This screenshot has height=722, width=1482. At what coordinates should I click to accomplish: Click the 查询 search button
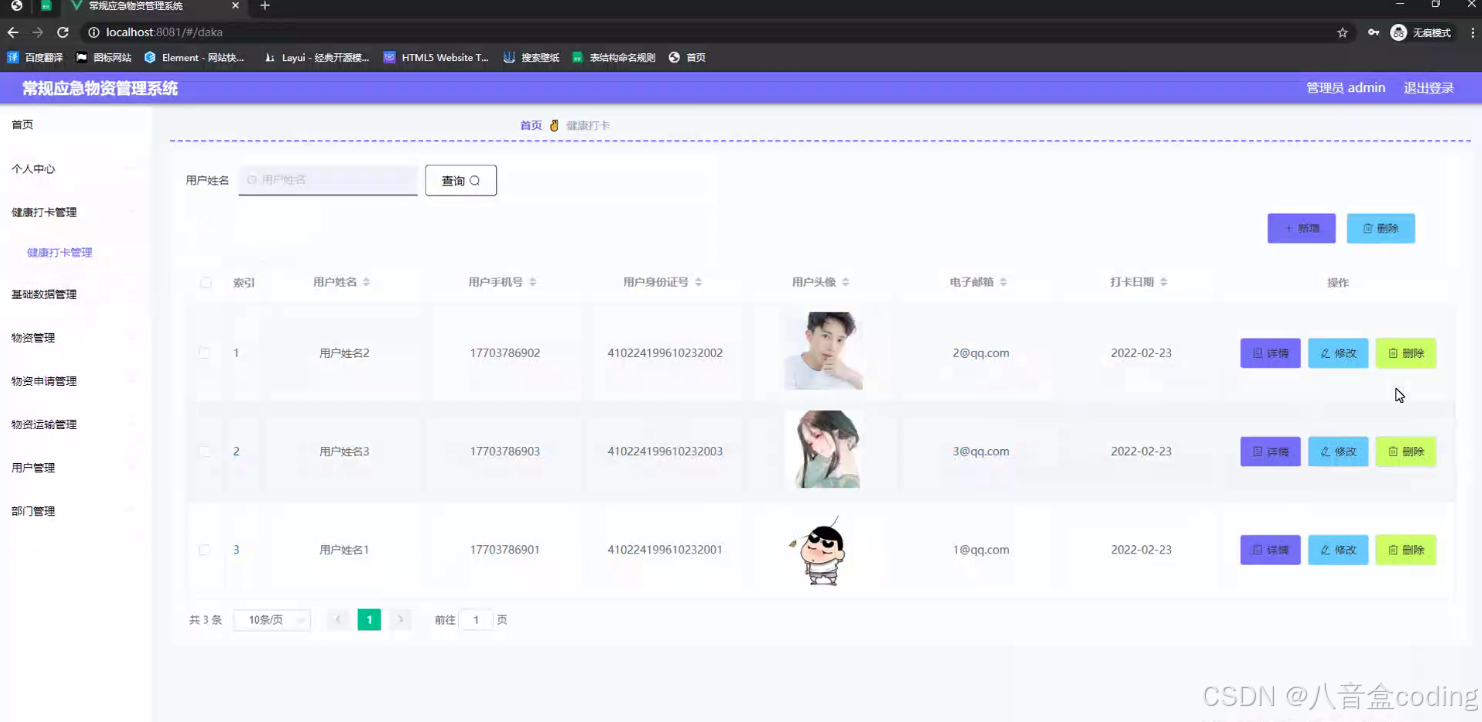pos(461,181)
